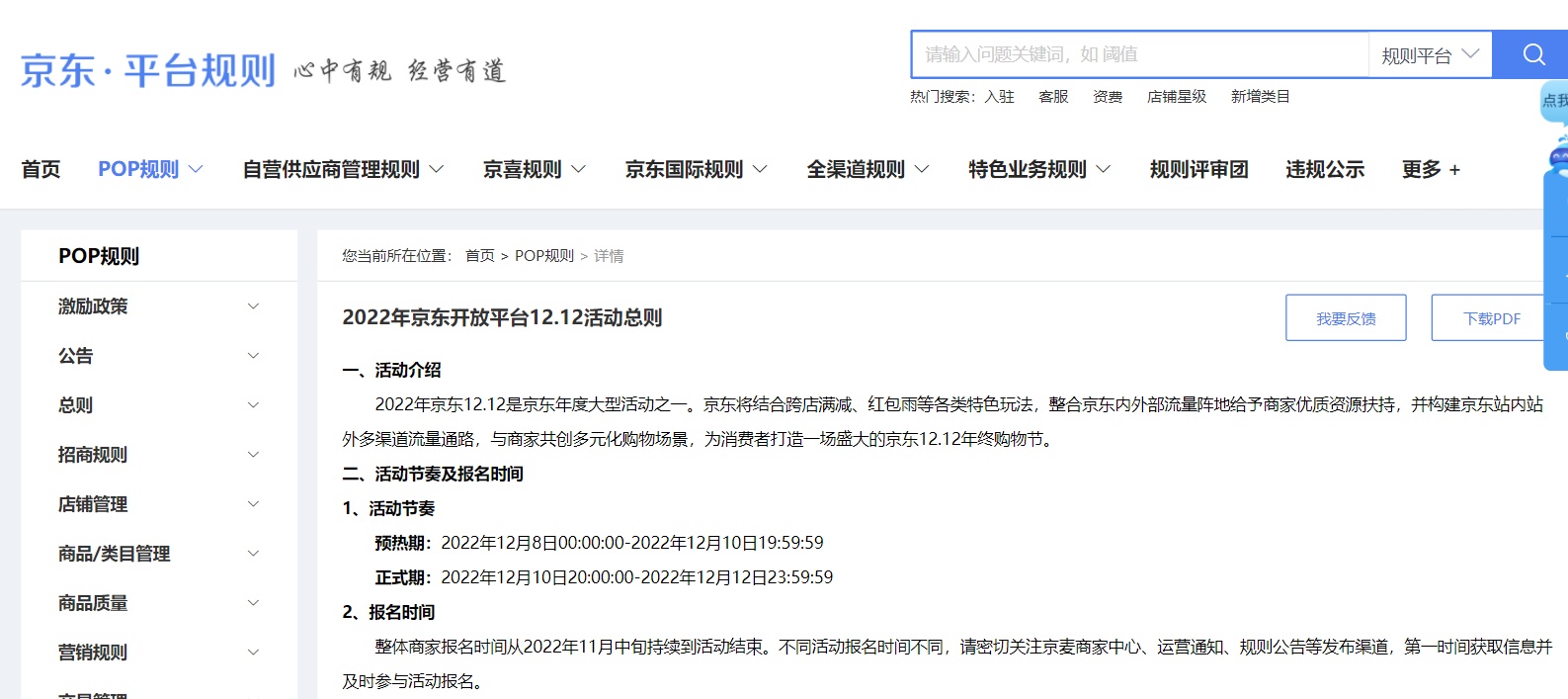Click the 我要反馈 button

coord(1346,317)
